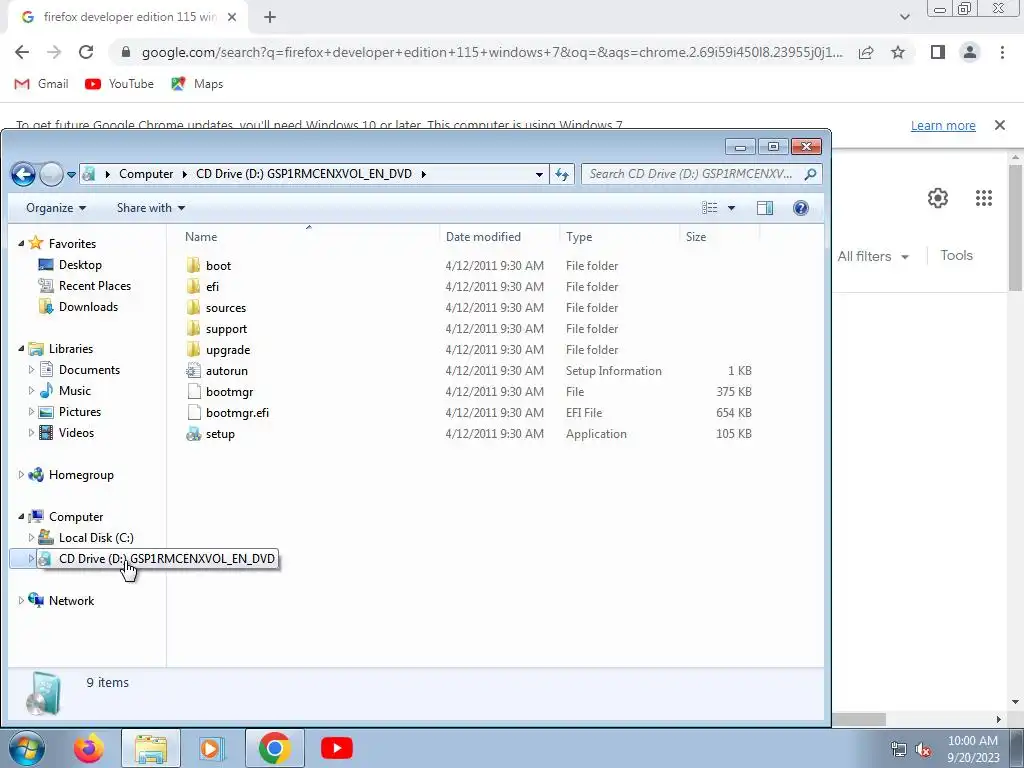
Task: Click the Learn more link
Action: (943, 125)
